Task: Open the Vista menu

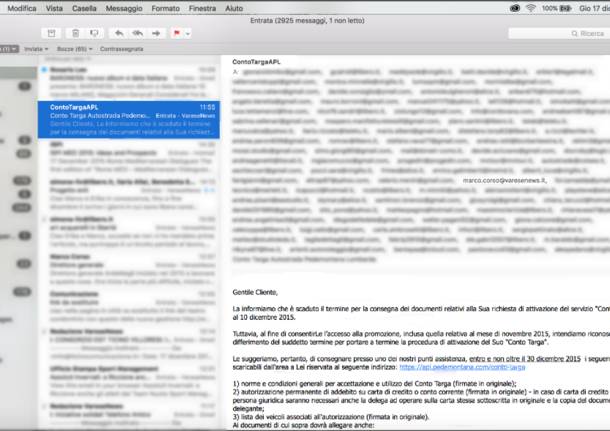Action: (x=54, y=8)
